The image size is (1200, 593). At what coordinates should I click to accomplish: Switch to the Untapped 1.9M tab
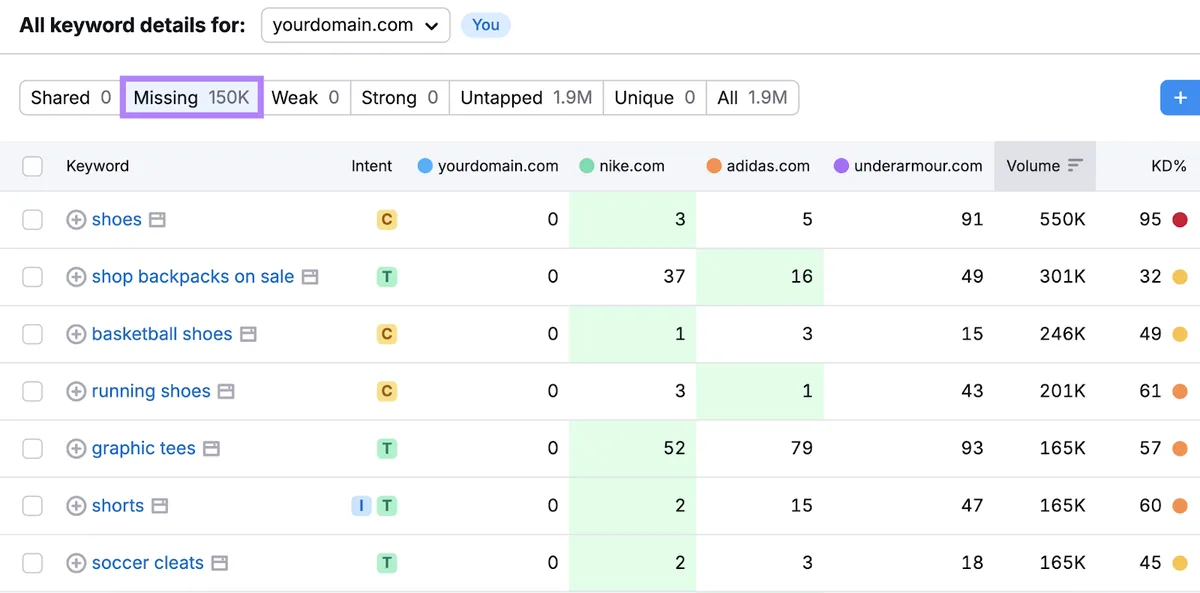pyautogui.click(x=526, y=98)
